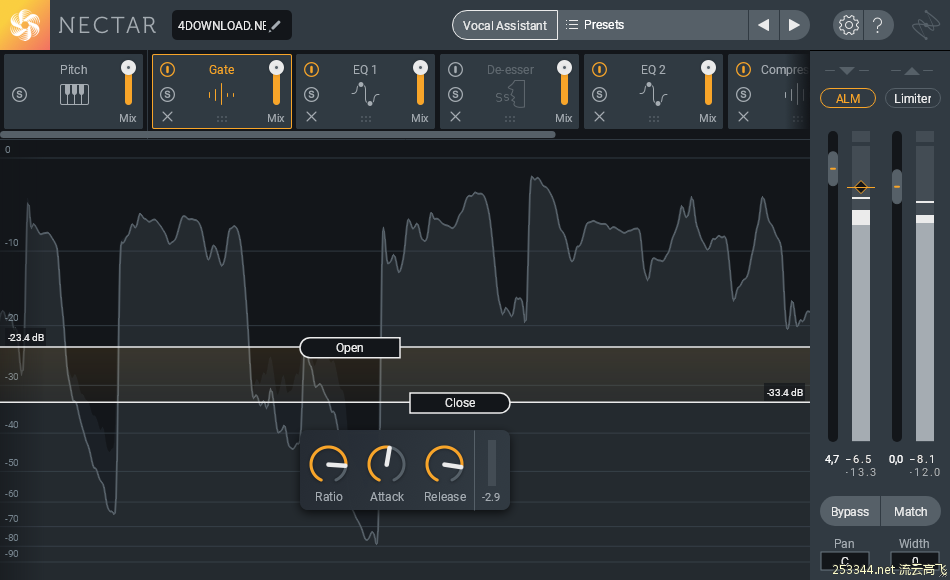The image size is (950, 580).
Task: Open help question mark
Action: click(877, 25)
